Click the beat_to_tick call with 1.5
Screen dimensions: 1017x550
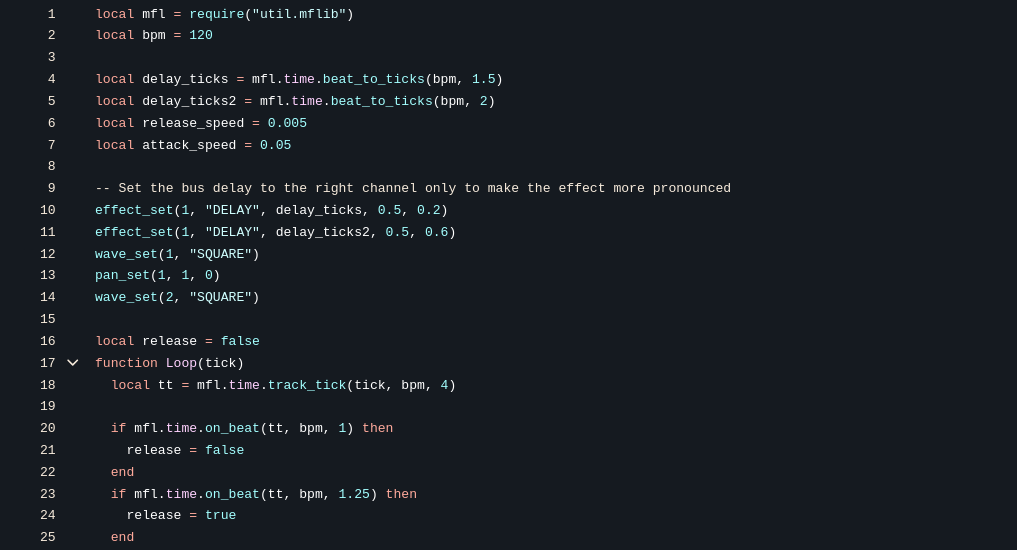(373, 79)
